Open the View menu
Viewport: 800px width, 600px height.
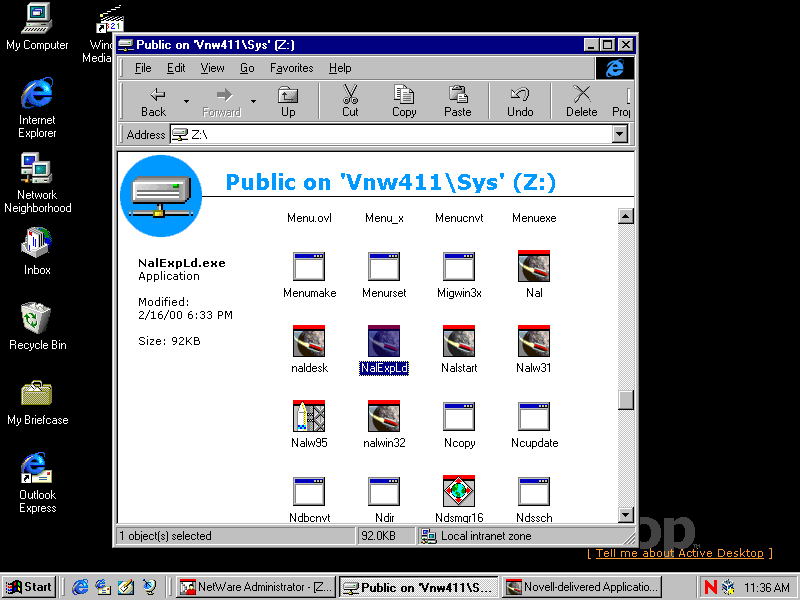[212, 68]
